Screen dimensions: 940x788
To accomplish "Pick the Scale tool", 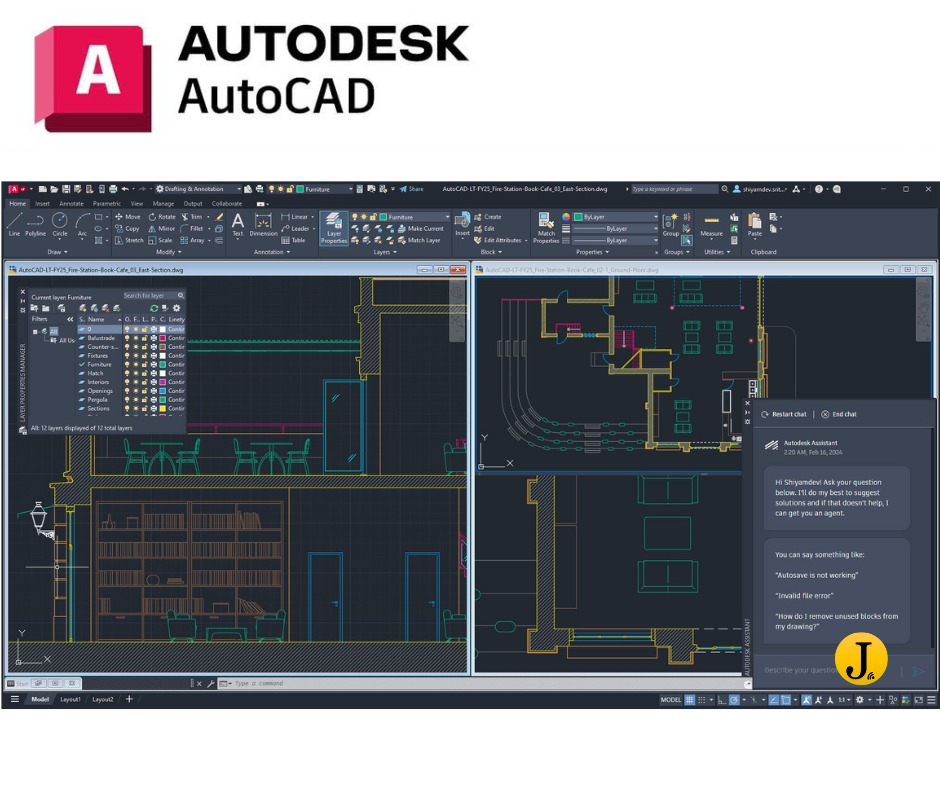I will pos(160,240).
